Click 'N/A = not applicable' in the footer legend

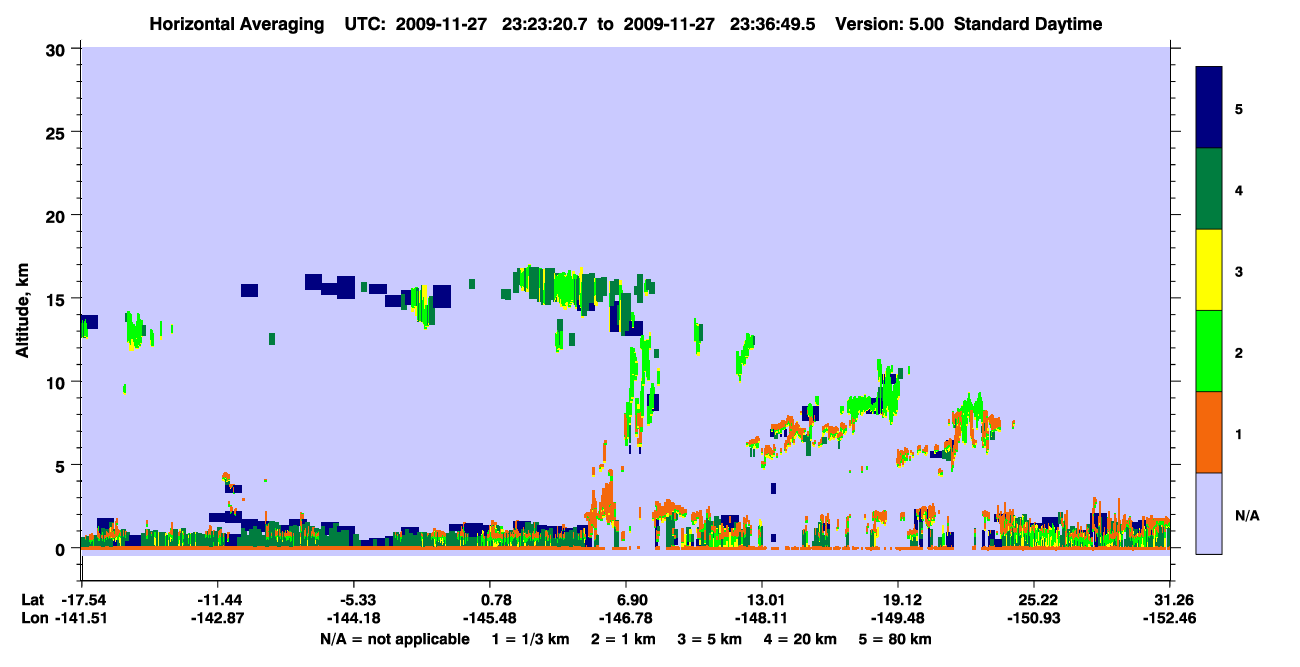(x=395, y=639)
